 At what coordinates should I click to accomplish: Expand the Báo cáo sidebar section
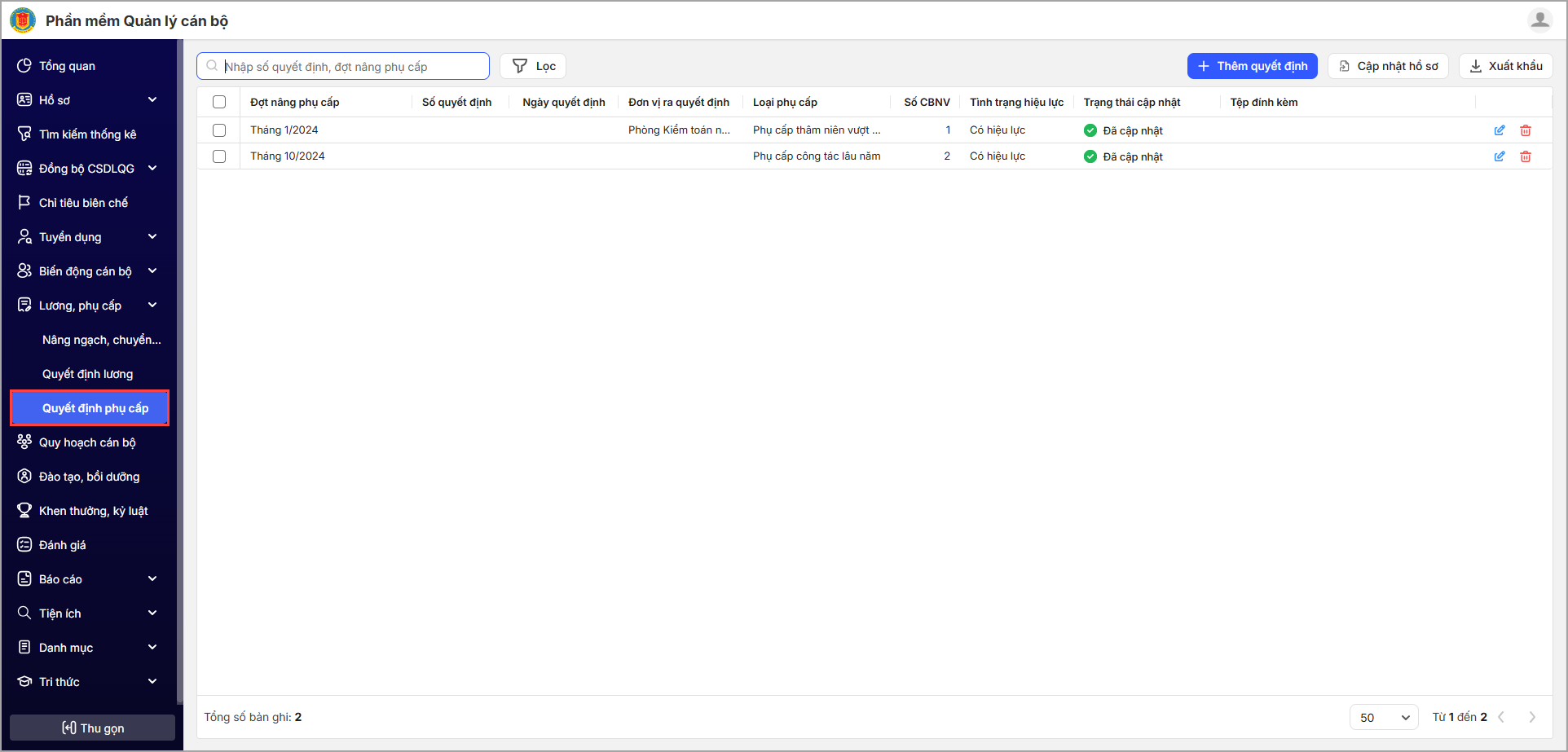[88, 579]
